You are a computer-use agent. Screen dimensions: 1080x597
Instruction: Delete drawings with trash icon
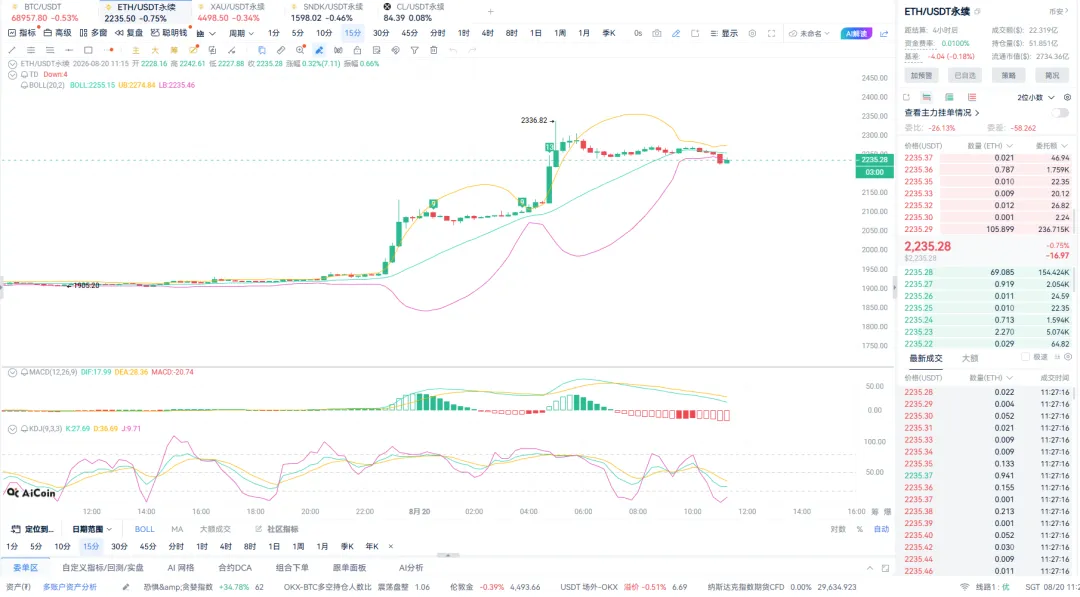[x=433, y=50]
